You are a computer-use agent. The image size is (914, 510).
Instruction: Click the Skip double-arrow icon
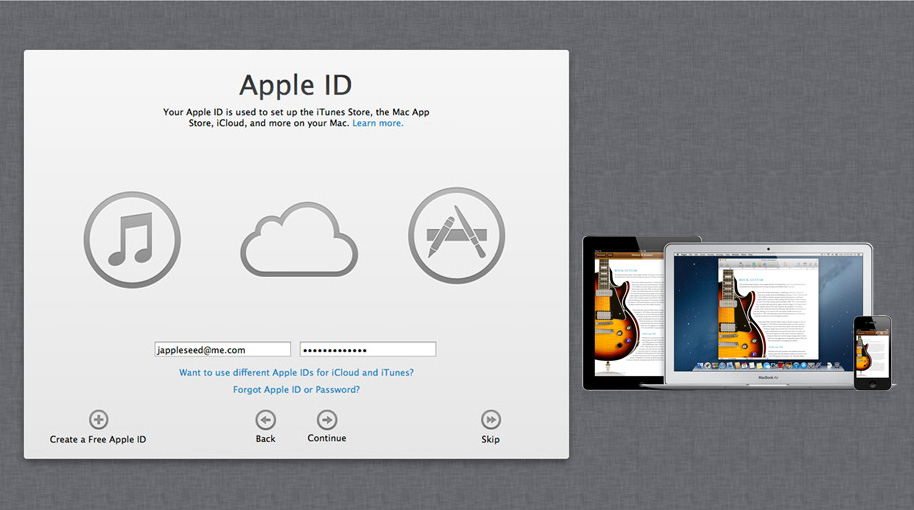(x=491, y=420)
